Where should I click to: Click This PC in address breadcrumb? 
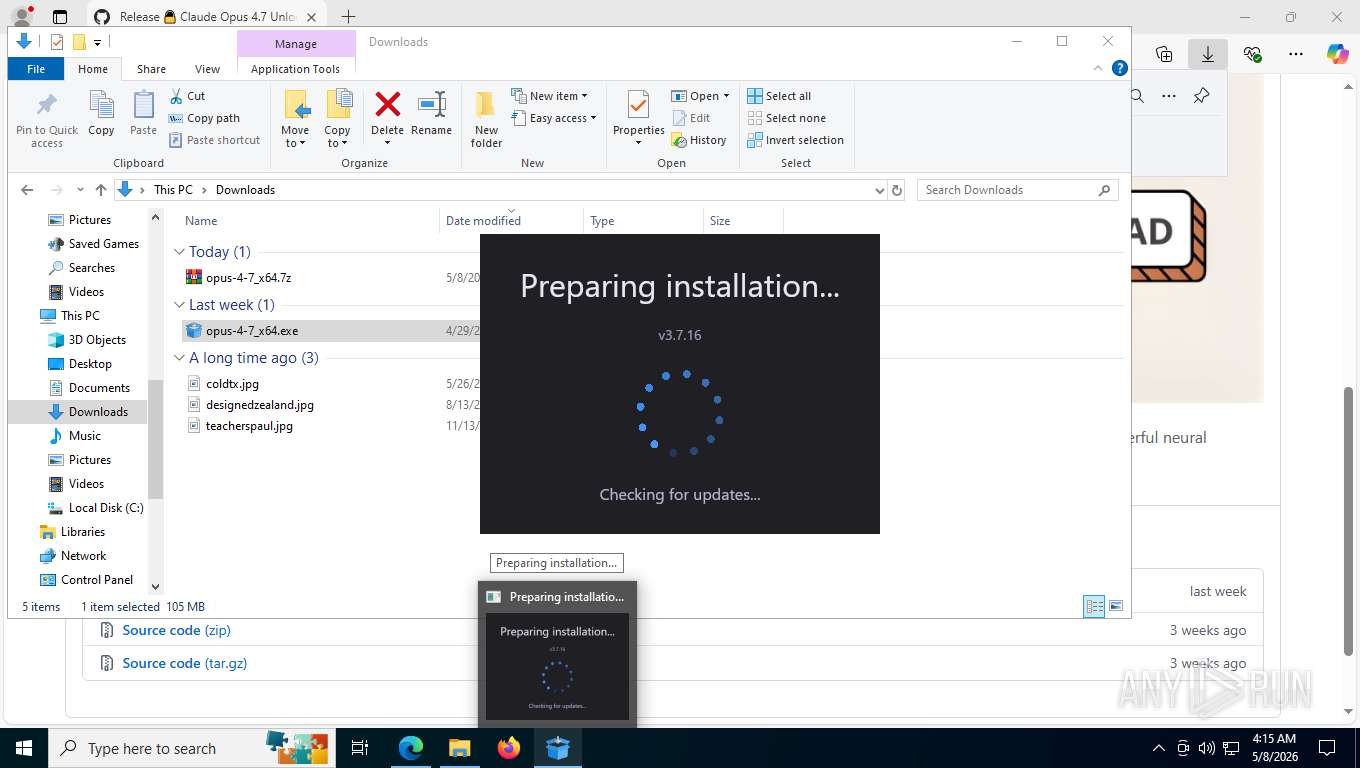[x=173, y=190]
